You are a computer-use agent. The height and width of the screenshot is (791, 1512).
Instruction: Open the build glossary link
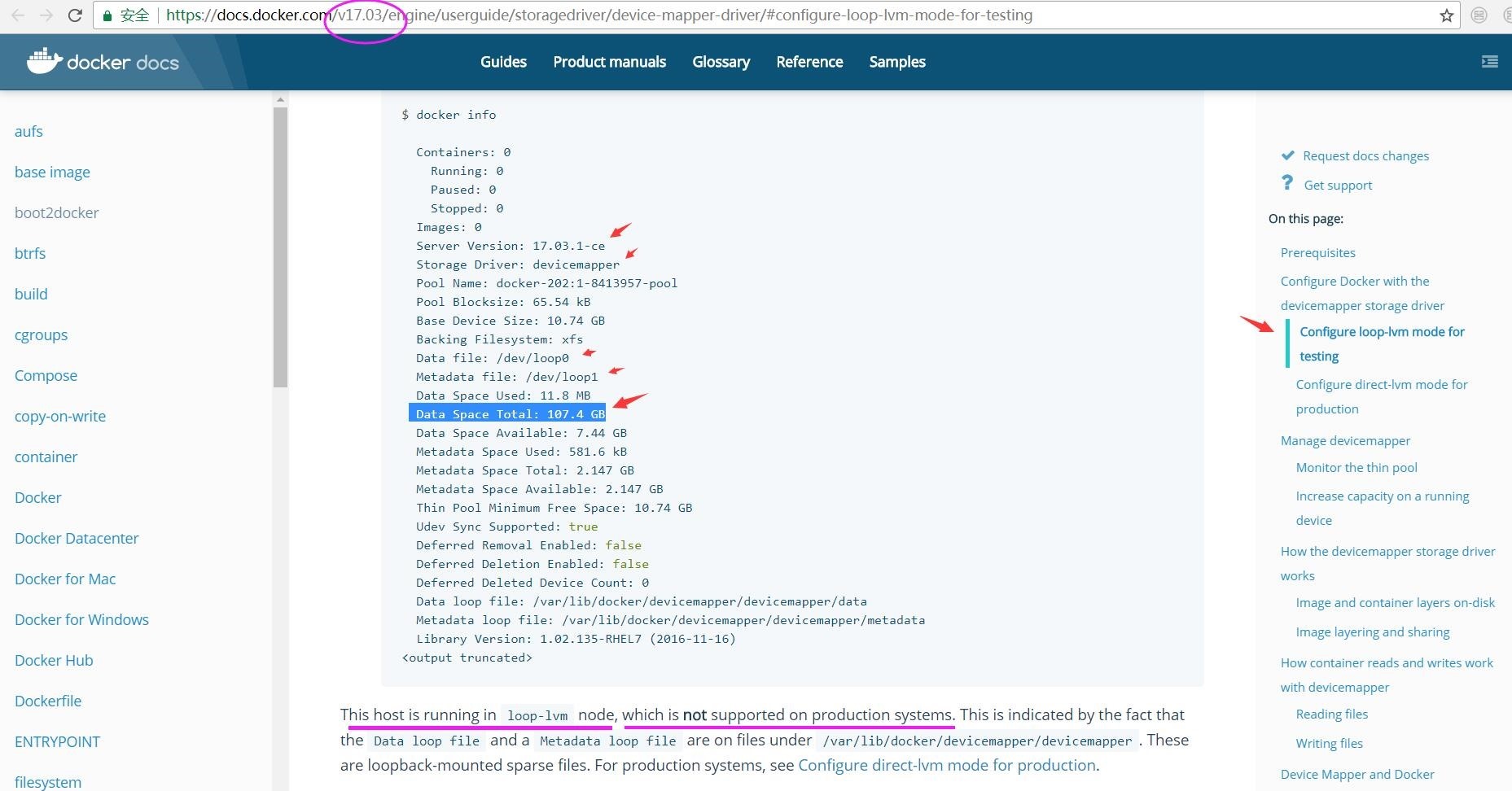tap(31, 294)
